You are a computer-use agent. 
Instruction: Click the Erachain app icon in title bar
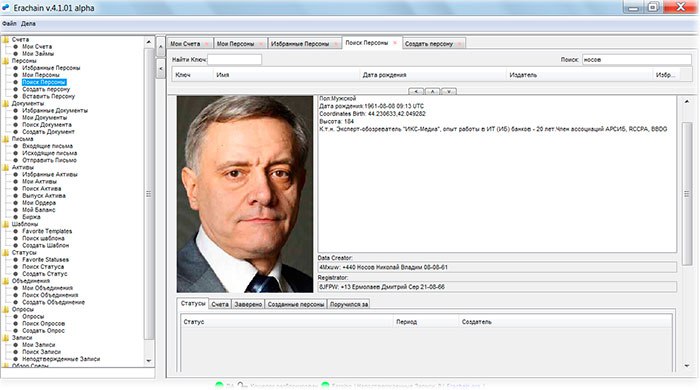click(5, 8)
